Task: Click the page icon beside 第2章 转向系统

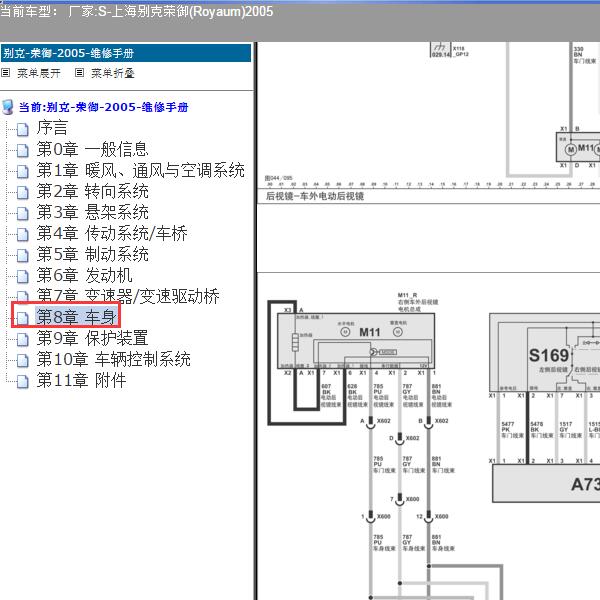Action: tap(23, 193)
